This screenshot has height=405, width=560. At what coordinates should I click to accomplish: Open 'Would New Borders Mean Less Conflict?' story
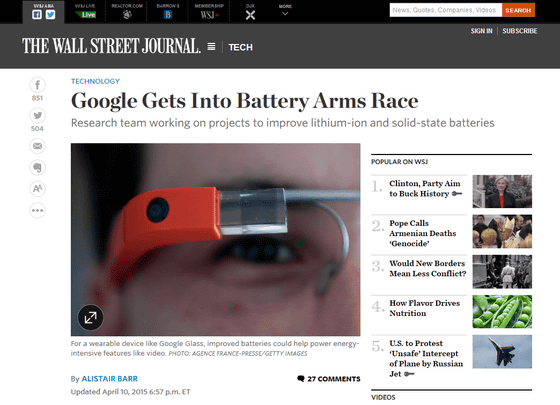(x=428, y=268)
